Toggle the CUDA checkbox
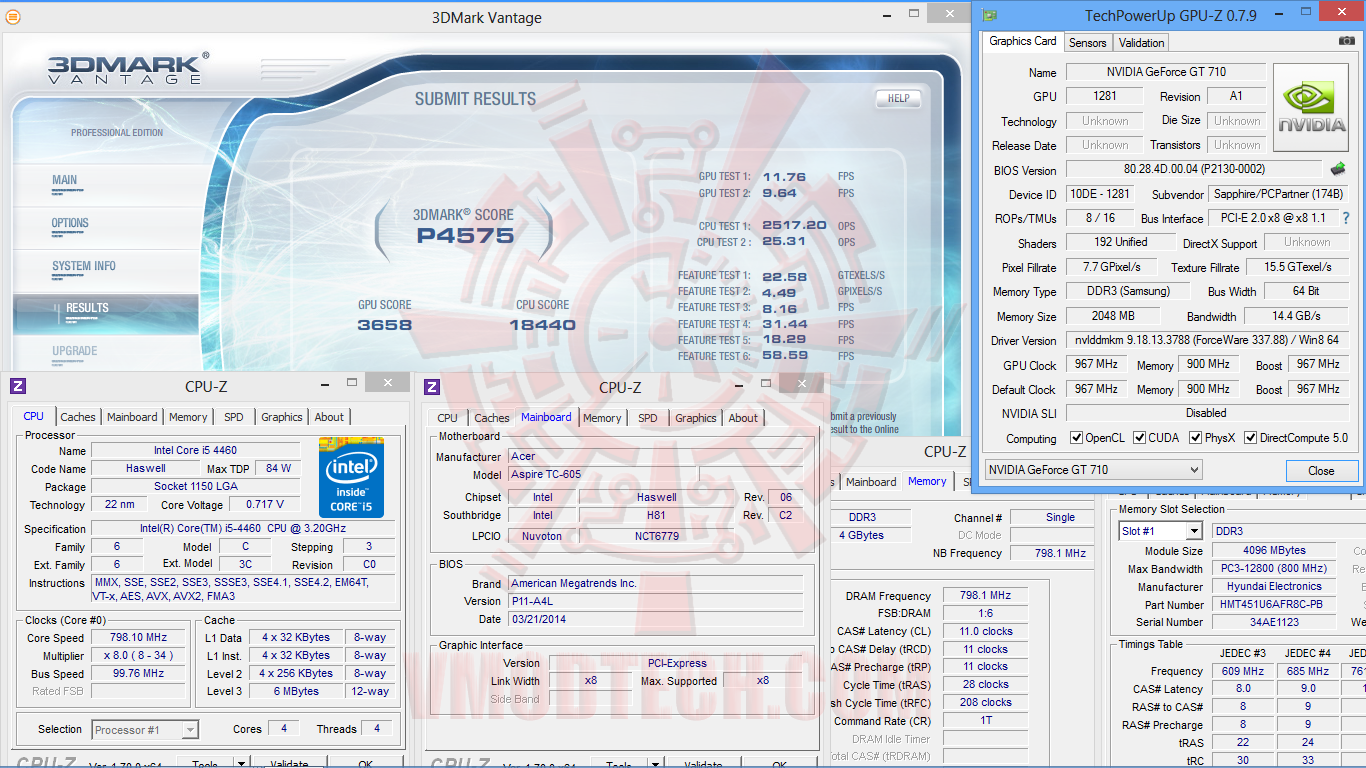This screenshot has width=1366, height=768. 1138,438
